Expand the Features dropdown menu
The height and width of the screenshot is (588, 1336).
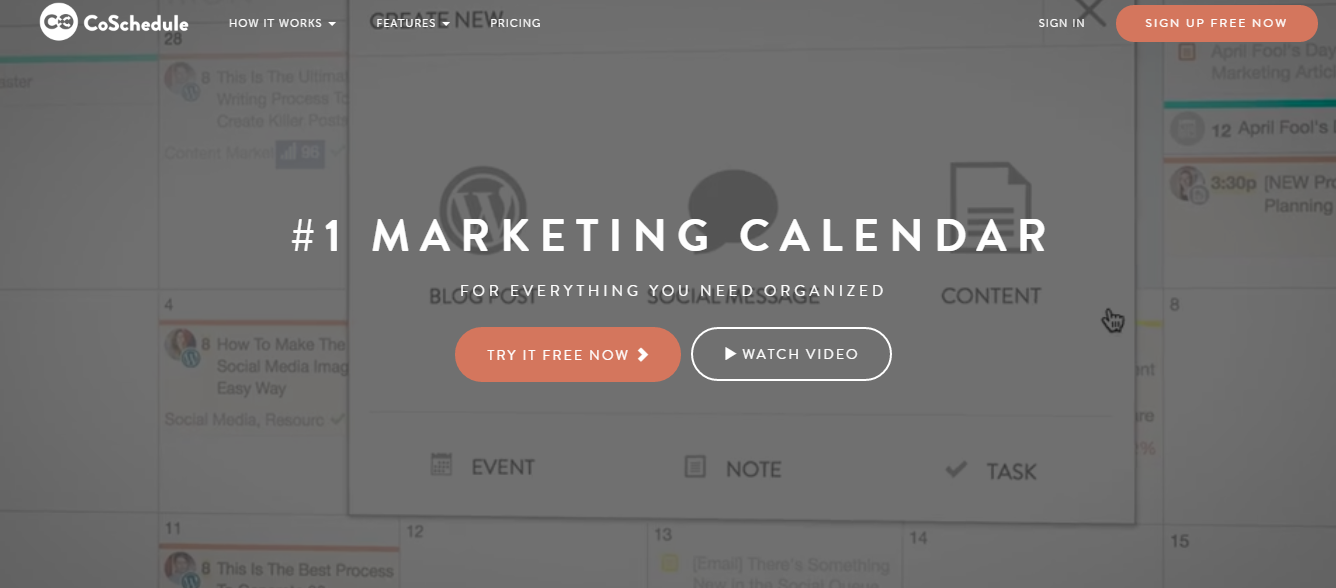coord(411,22)
